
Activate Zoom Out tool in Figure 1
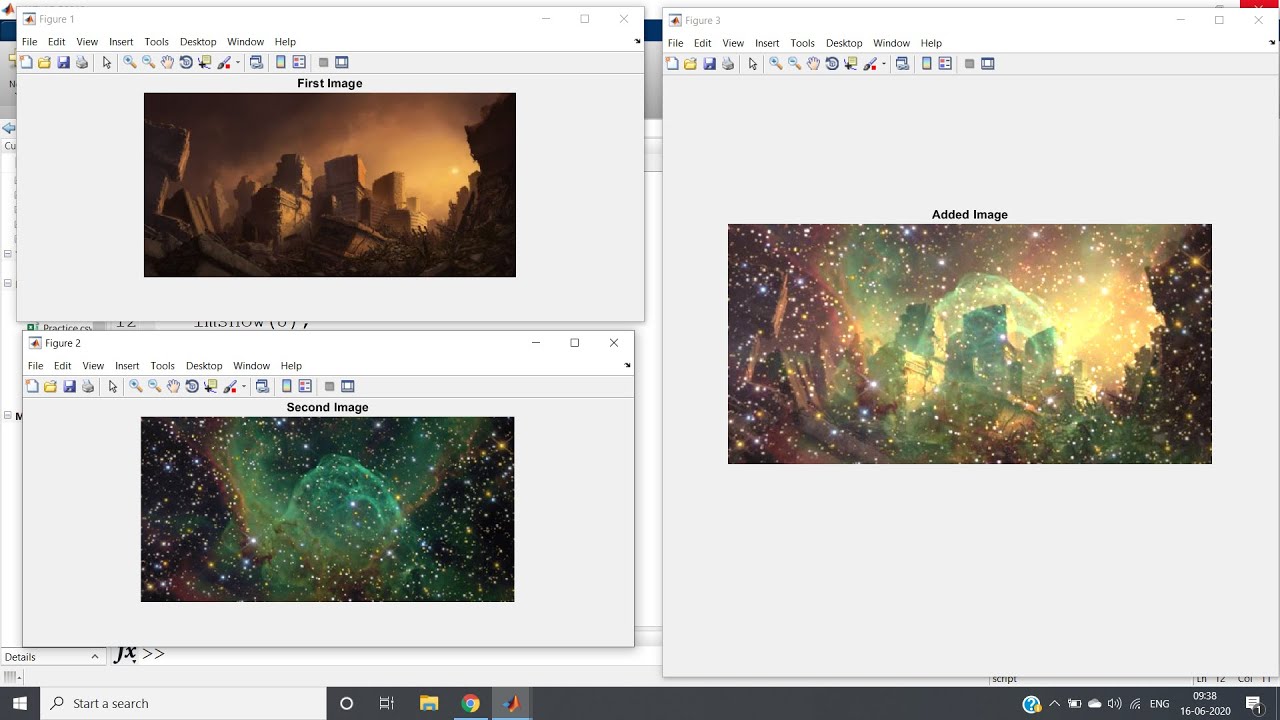click(x=149, y=62)
